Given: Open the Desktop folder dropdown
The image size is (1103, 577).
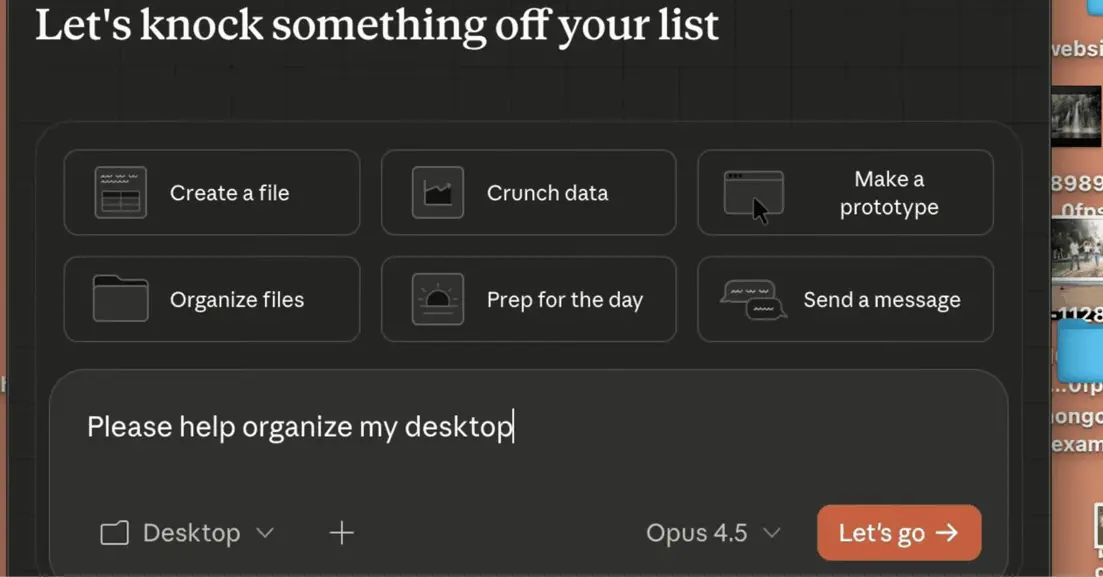Looking at the screenshot, I should (187, 533).
